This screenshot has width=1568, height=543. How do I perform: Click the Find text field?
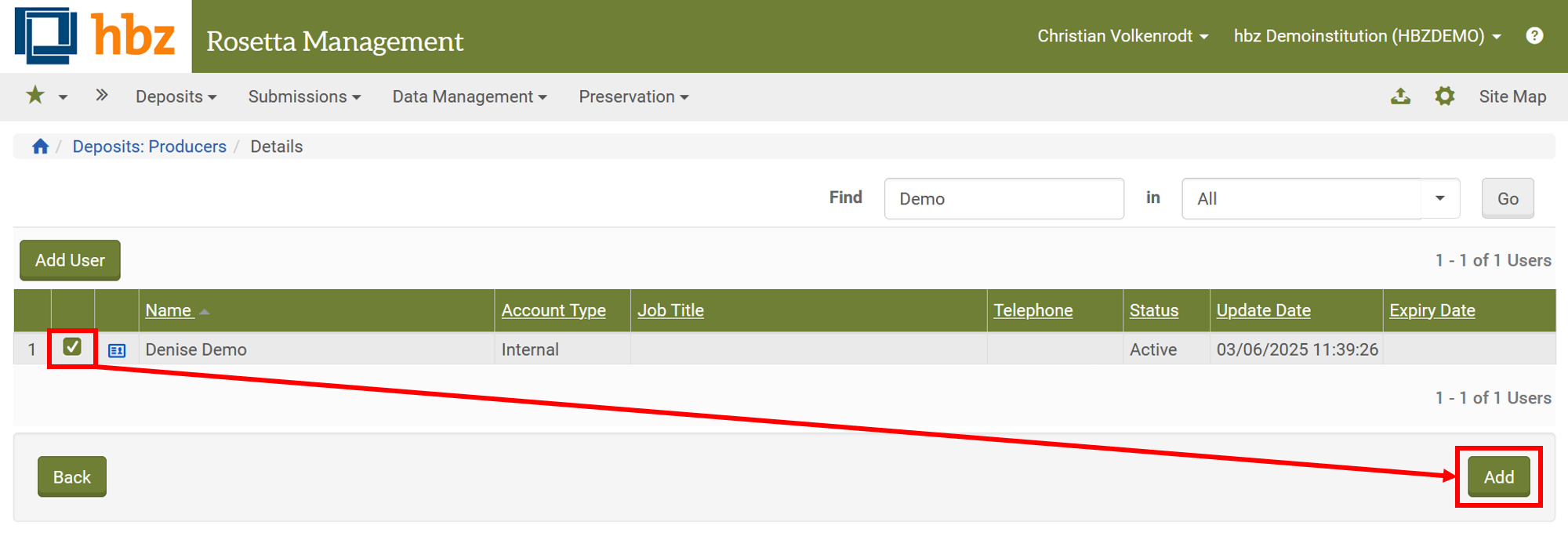[x=1004, y=198]
